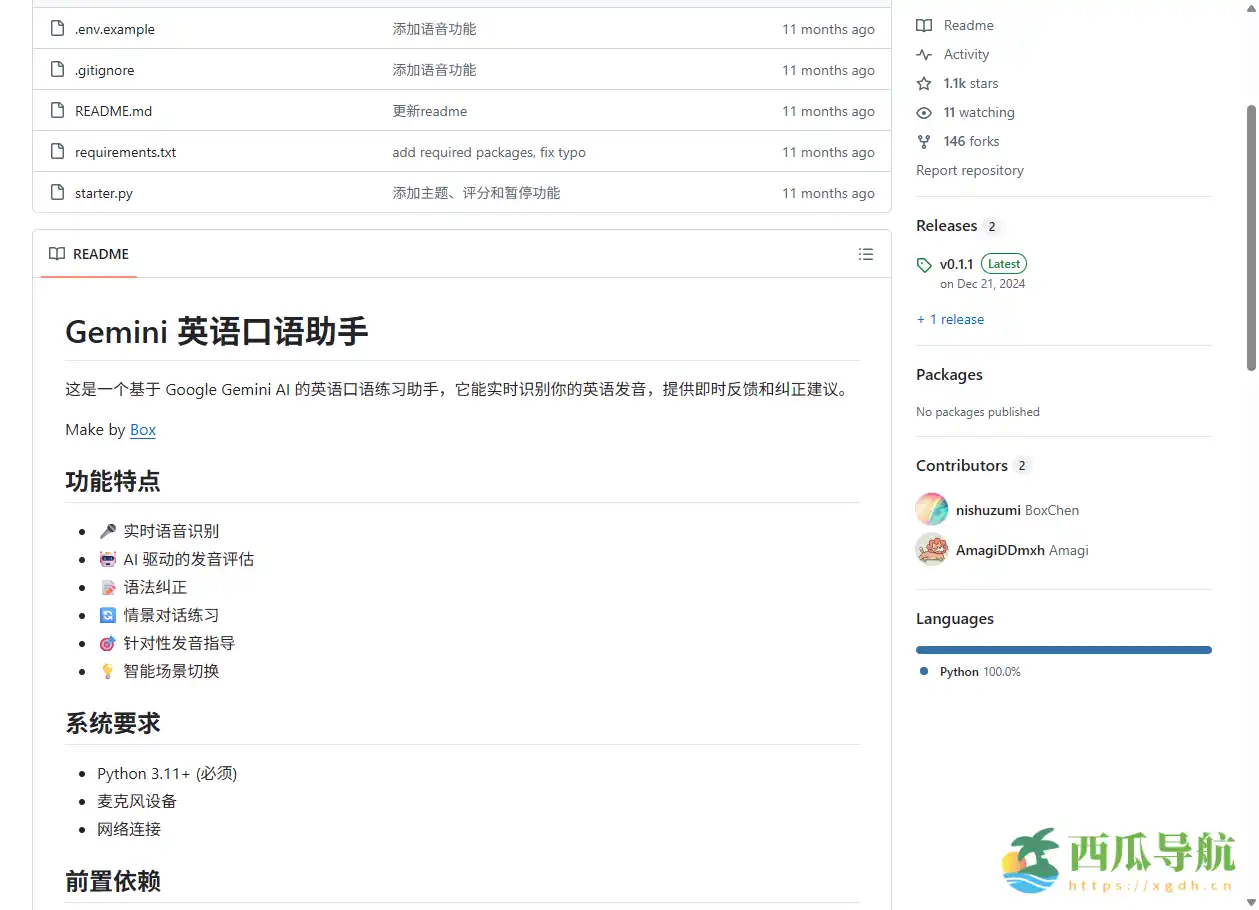Open Activity via the pulse icon
This screenshot has height=910, width=1259.
tap(924, 54)
